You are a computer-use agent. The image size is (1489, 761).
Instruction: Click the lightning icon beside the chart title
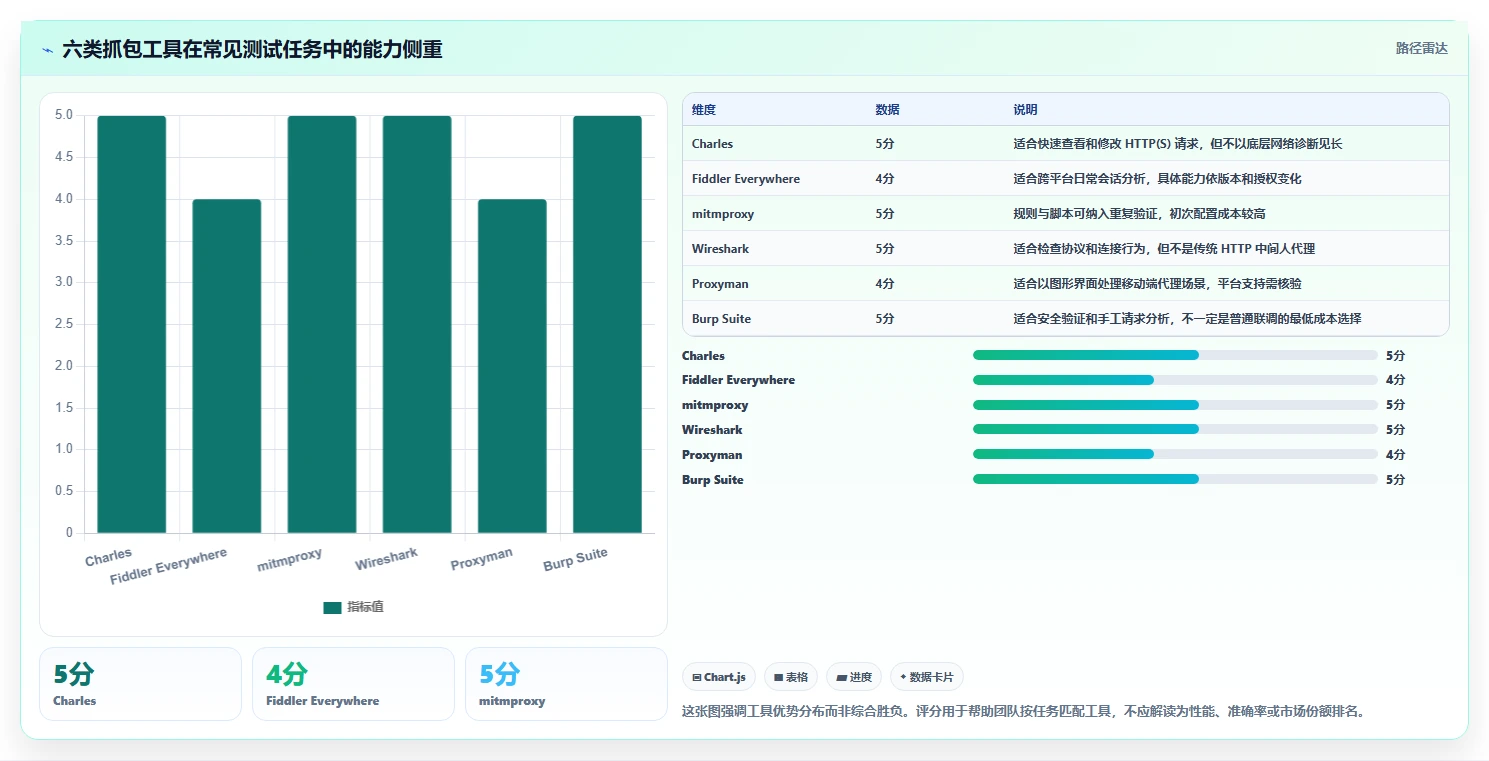[x=48, y=50]
